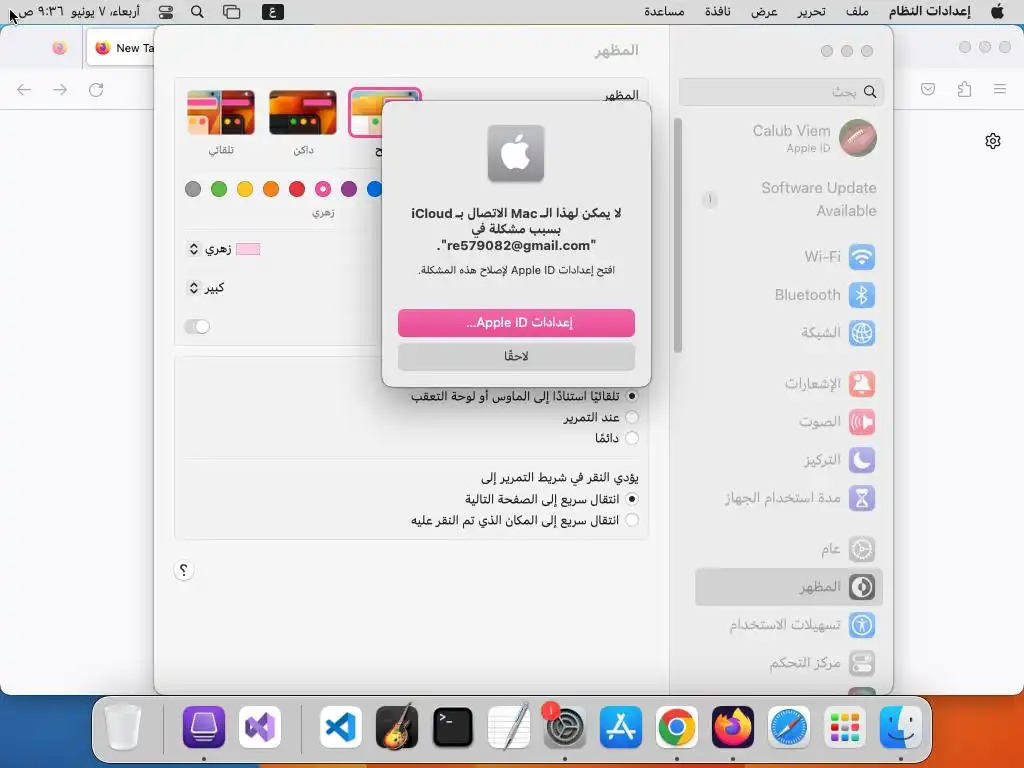Viewport: 1024px width, 768px height.
Task: Open the مساعدة menu
Action: pyautogui.click(x=664, y=12)
